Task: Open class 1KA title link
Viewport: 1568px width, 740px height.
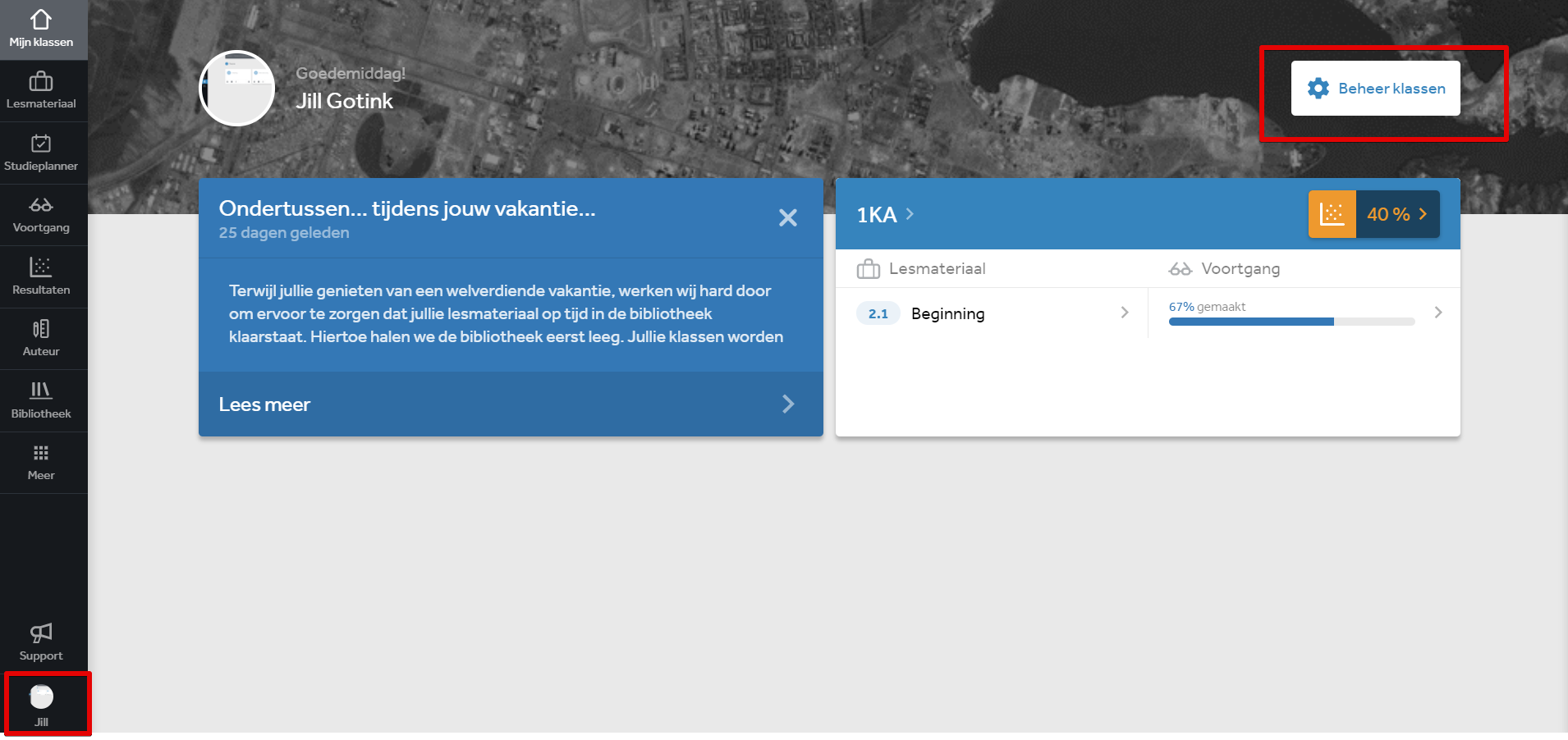Action: tap(876, 215)
